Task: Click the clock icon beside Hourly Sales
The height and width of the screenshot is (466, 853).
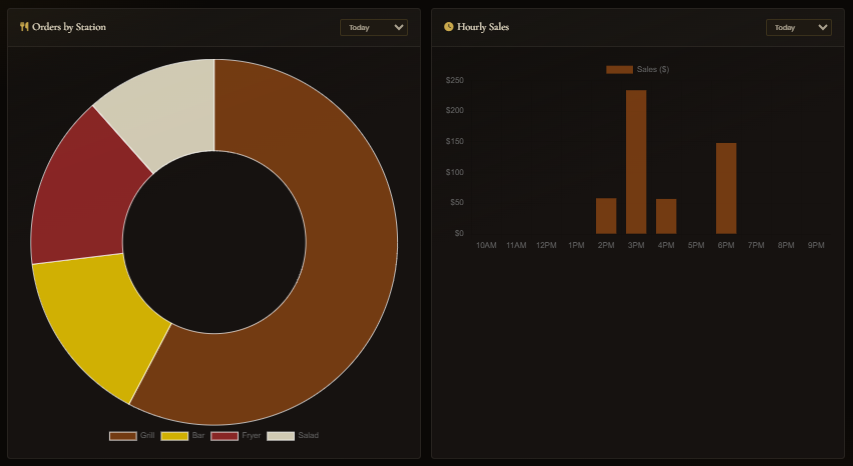Action: (x=448, y=27)
